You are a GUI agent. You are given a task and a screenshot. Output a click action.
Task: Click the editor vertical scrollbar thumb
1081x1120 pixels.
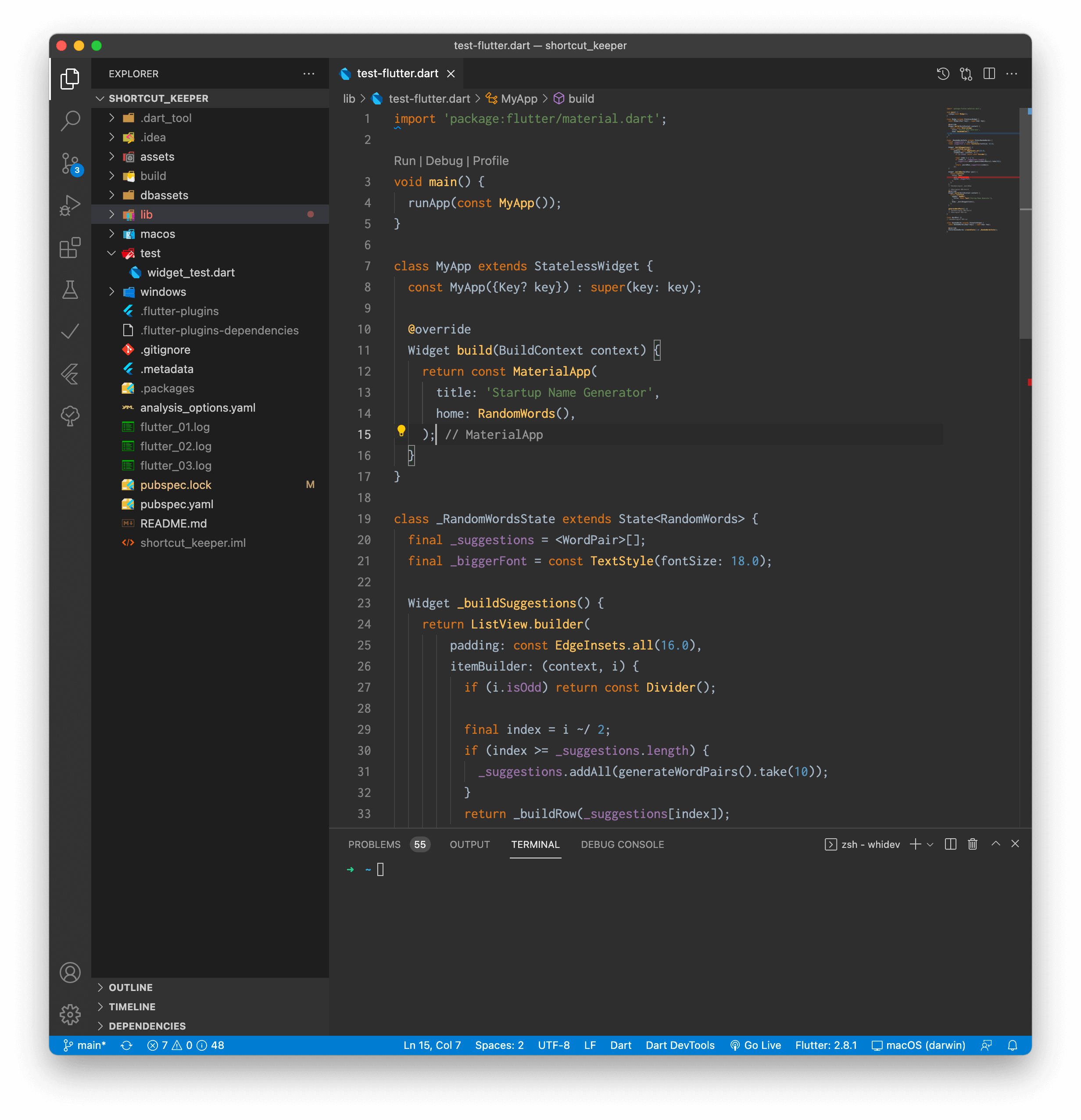tap(1025, 223)
